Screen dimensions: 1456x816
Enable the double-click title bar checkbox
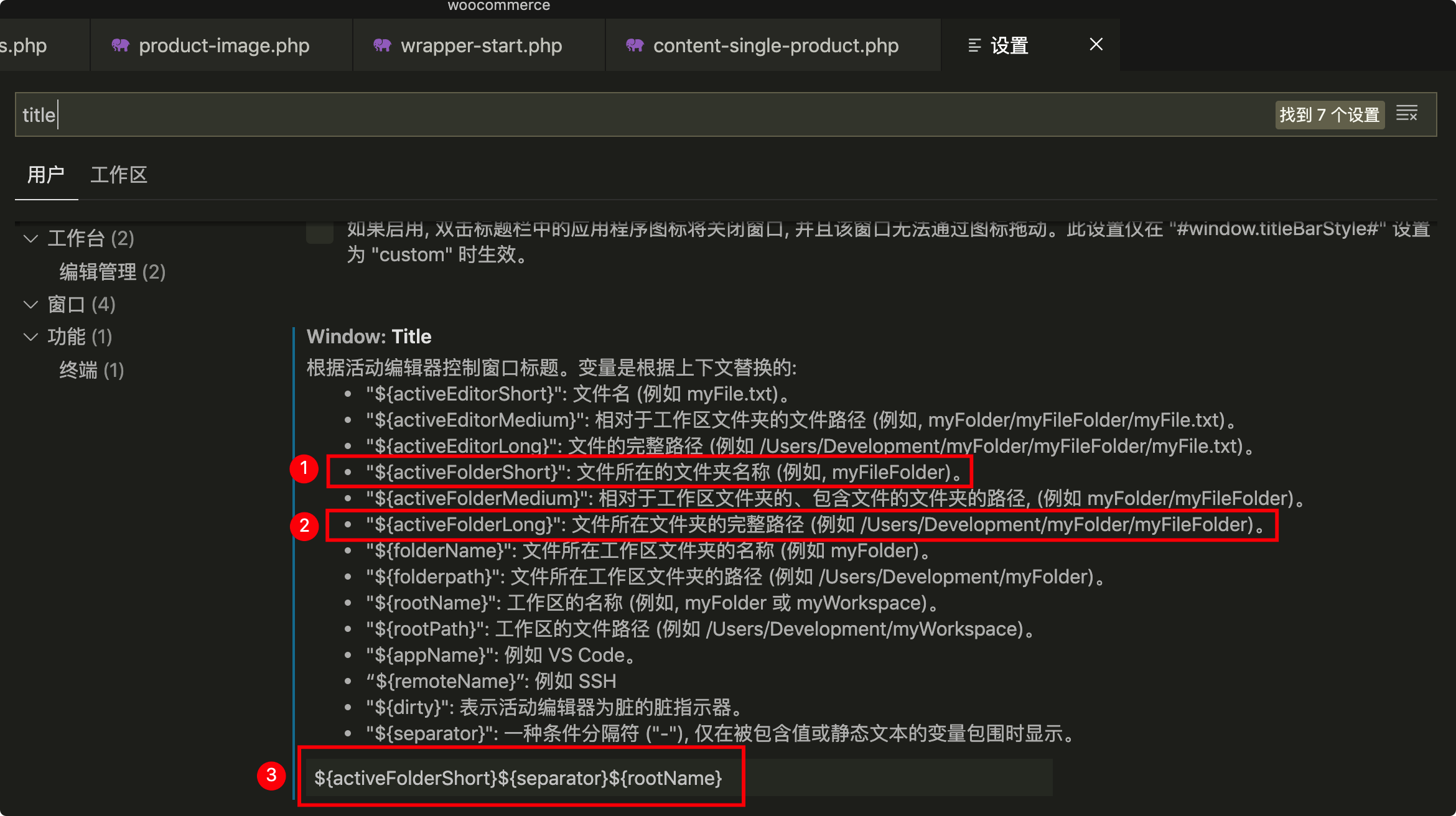pyautogui.click(x=319, y=232)
